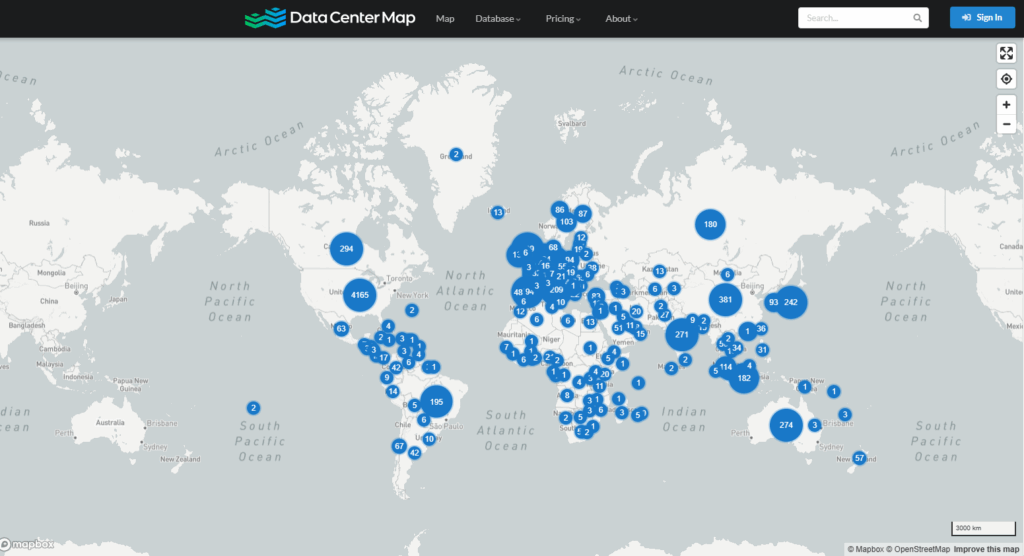Select the 195 cluster in Brazil
The width and height of the screenshot is (1024, 556).
click(x=436, y=402)
